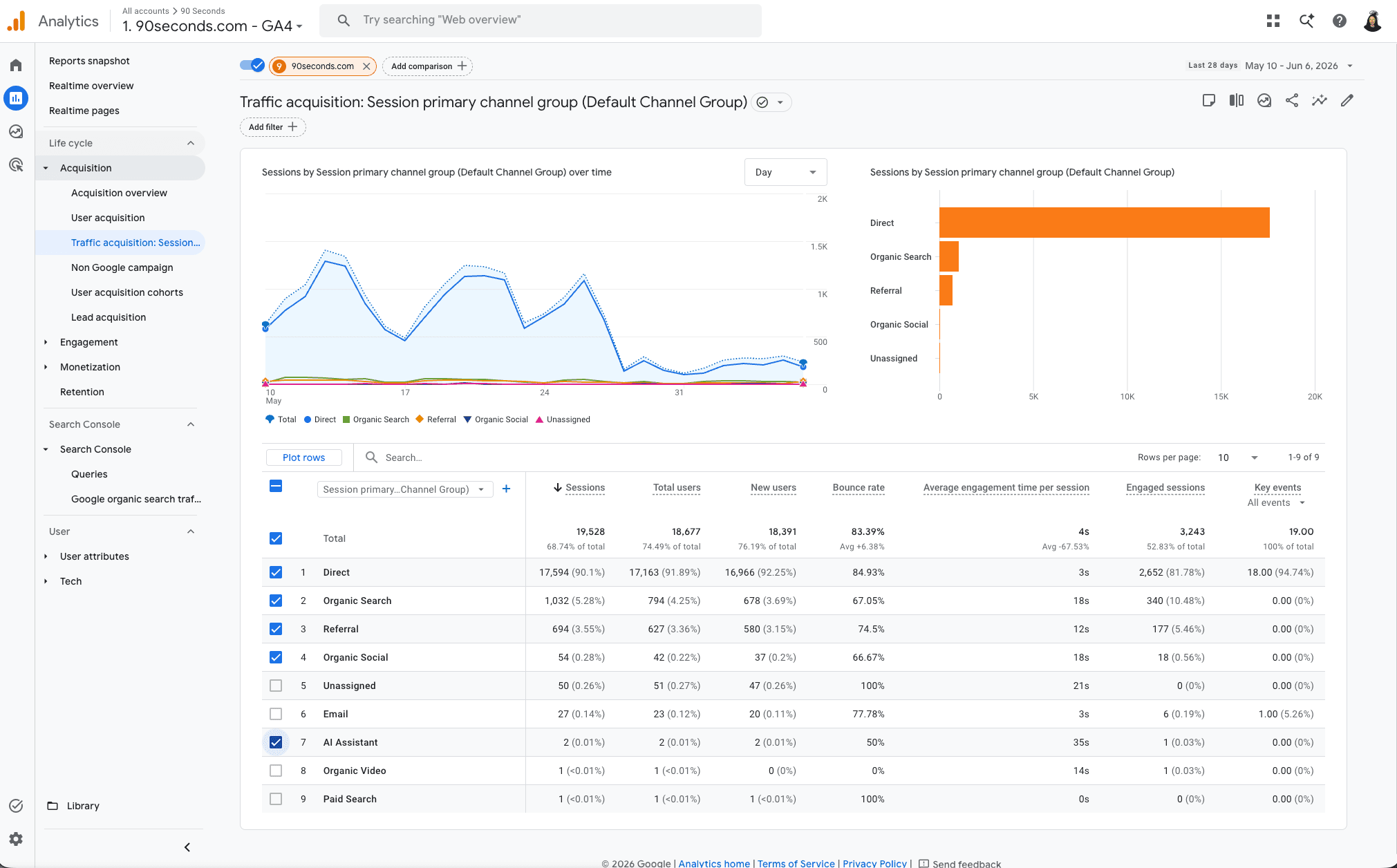Open the Analytics search assistant sparkle icon
Viewport: 1397px width, 868px height.
1306,21
